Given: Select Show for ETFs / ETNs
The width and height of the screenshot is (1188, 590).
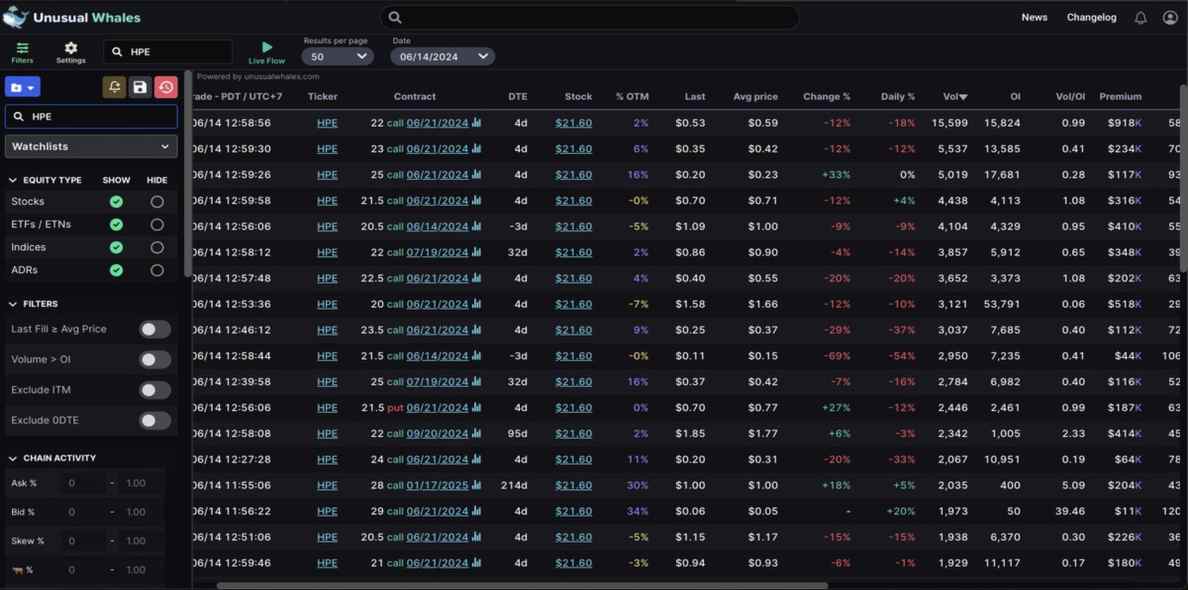Looking at the screenshot, I should click(116, 224).
